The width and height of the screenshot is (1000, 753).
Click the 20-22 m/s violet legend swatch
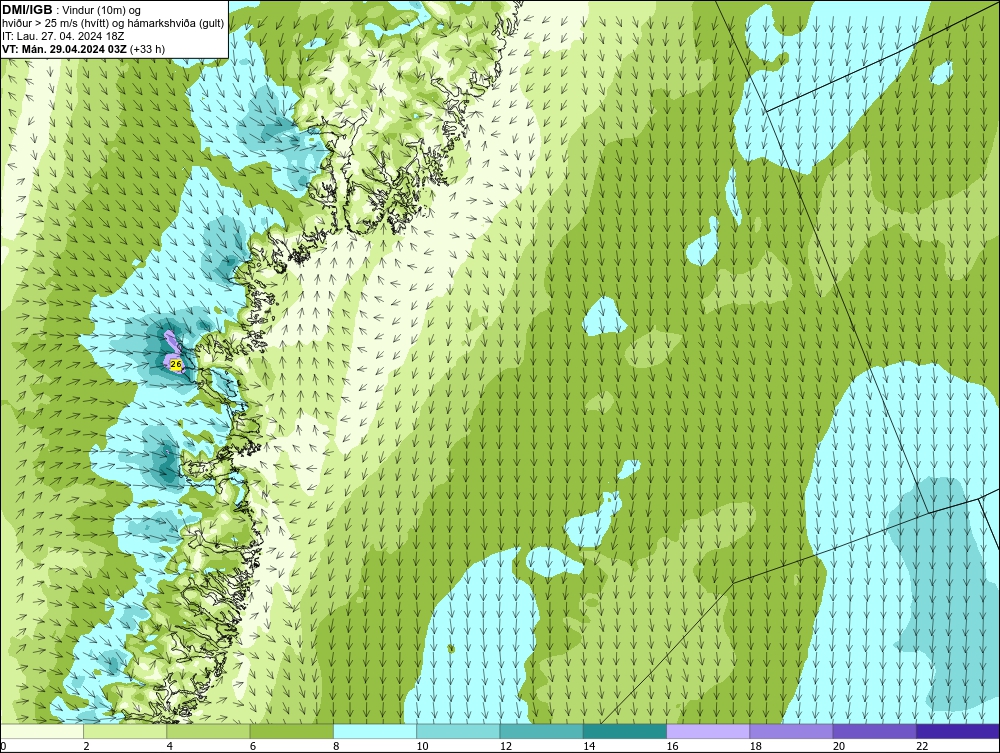[x=874, y=731]
